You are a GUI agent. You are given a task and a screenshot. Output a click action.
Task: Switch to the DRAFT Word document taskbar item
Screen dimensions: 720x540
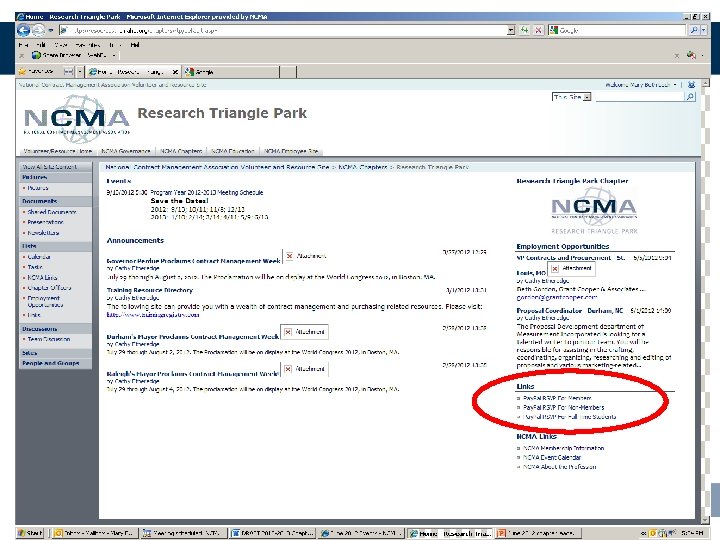tap(273, 533)
